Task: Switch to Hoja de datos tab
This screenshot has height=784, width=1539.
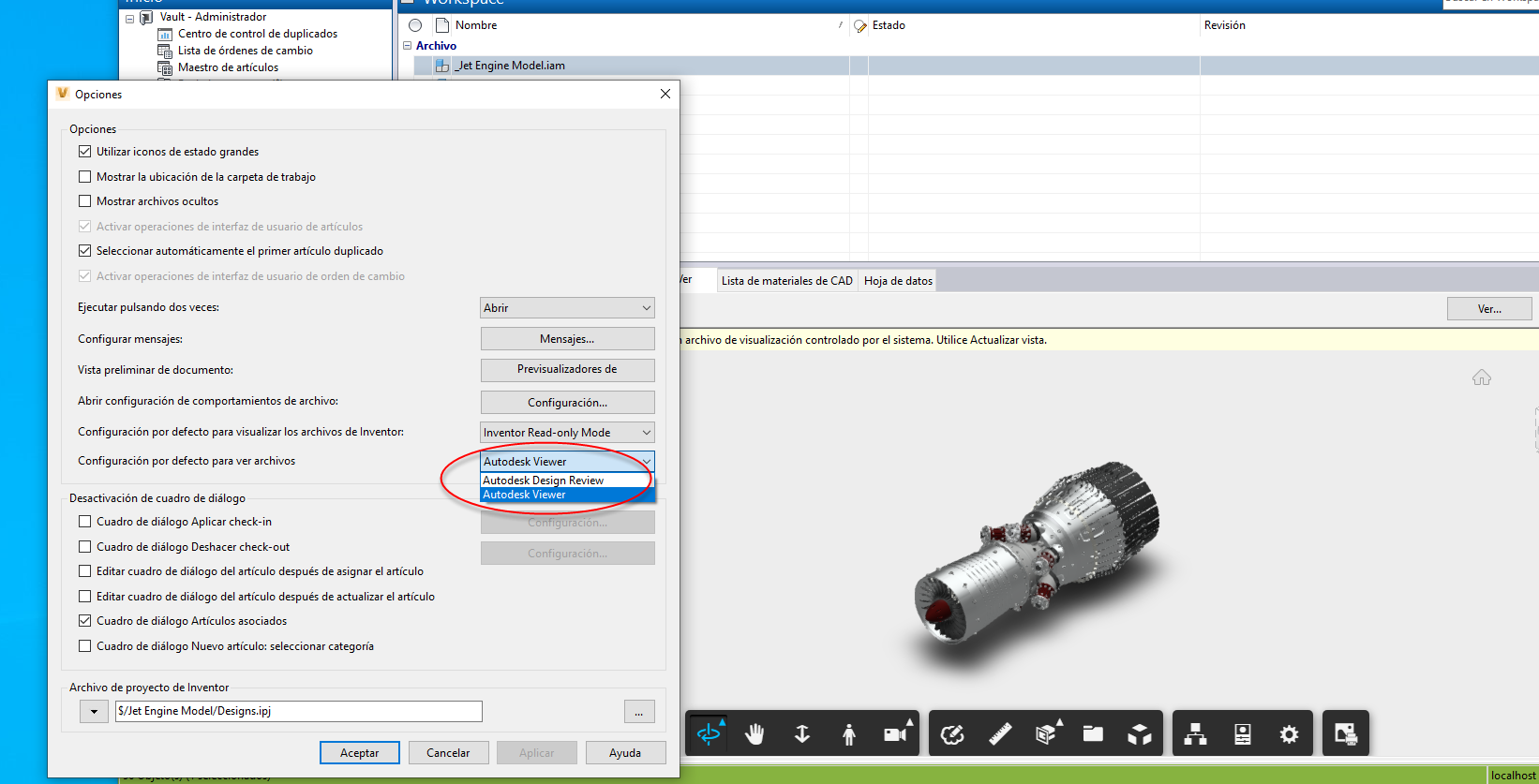Action: point(898,281)
